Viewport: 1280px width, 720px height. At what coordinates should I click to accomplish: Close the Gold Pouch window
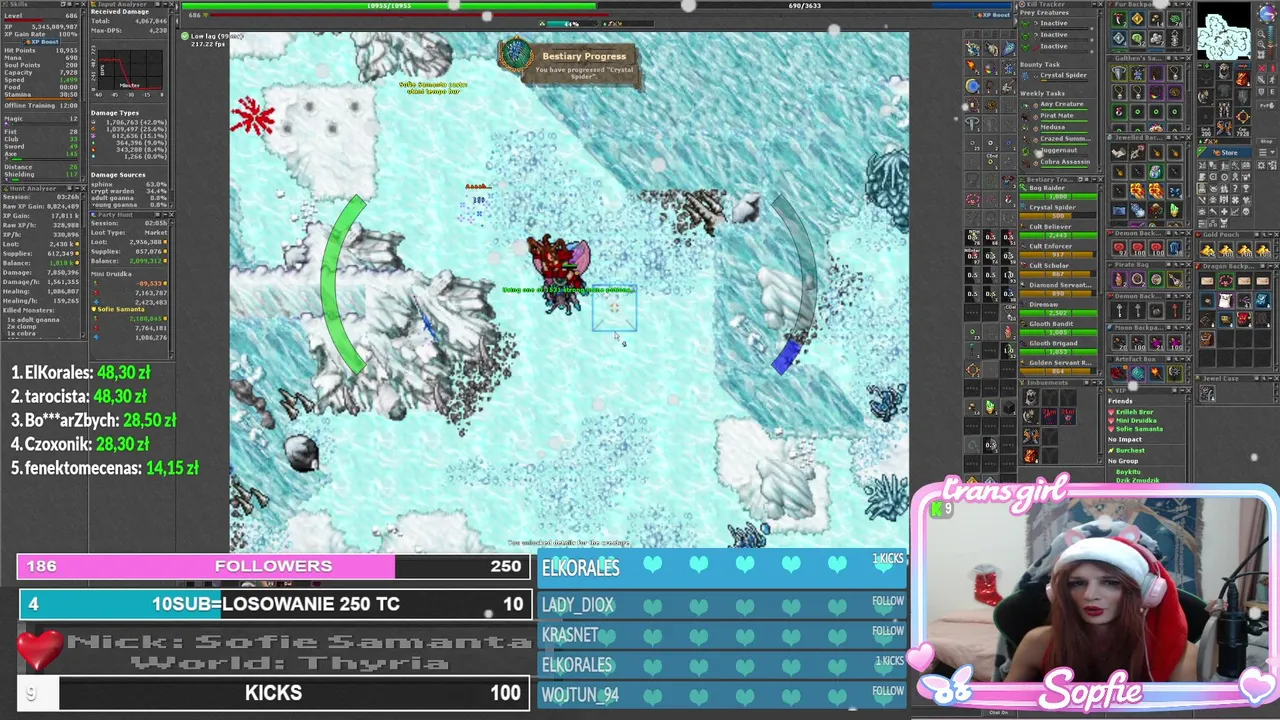[1276, 234]
